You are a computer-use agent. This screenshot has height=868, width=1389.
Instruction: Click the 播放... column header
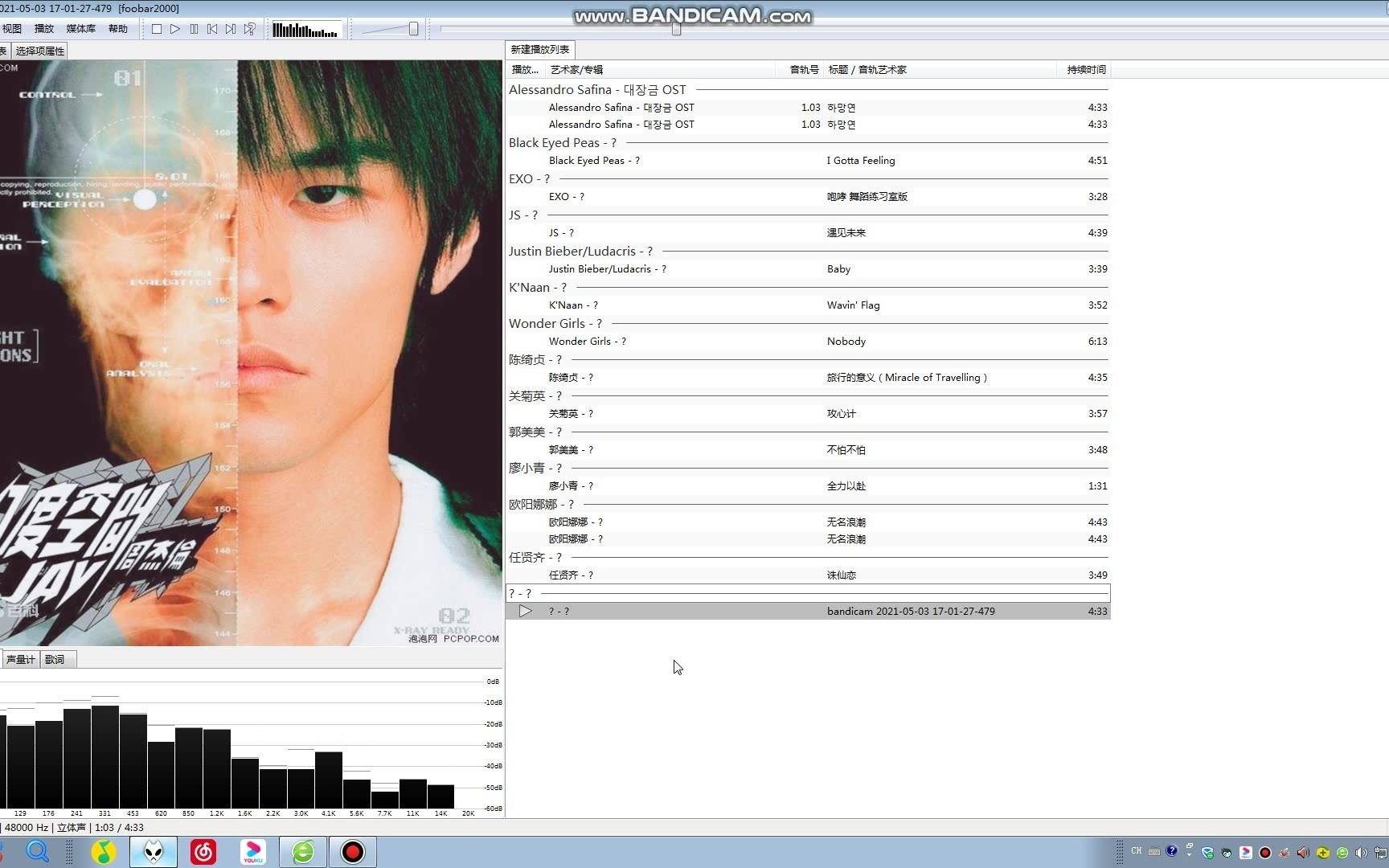526,70
